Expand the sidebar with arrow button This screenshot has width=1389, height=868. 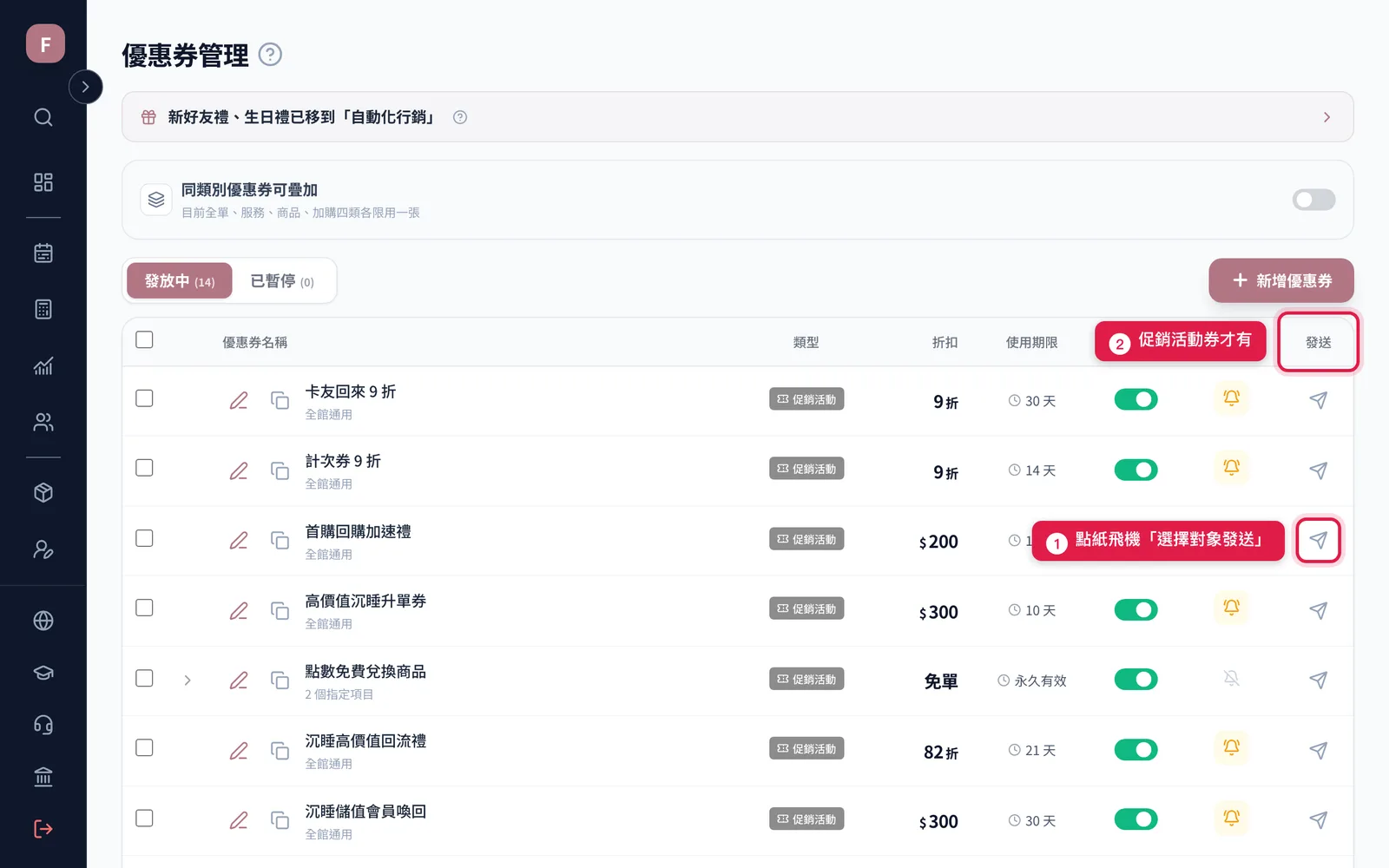click(85, 87)
